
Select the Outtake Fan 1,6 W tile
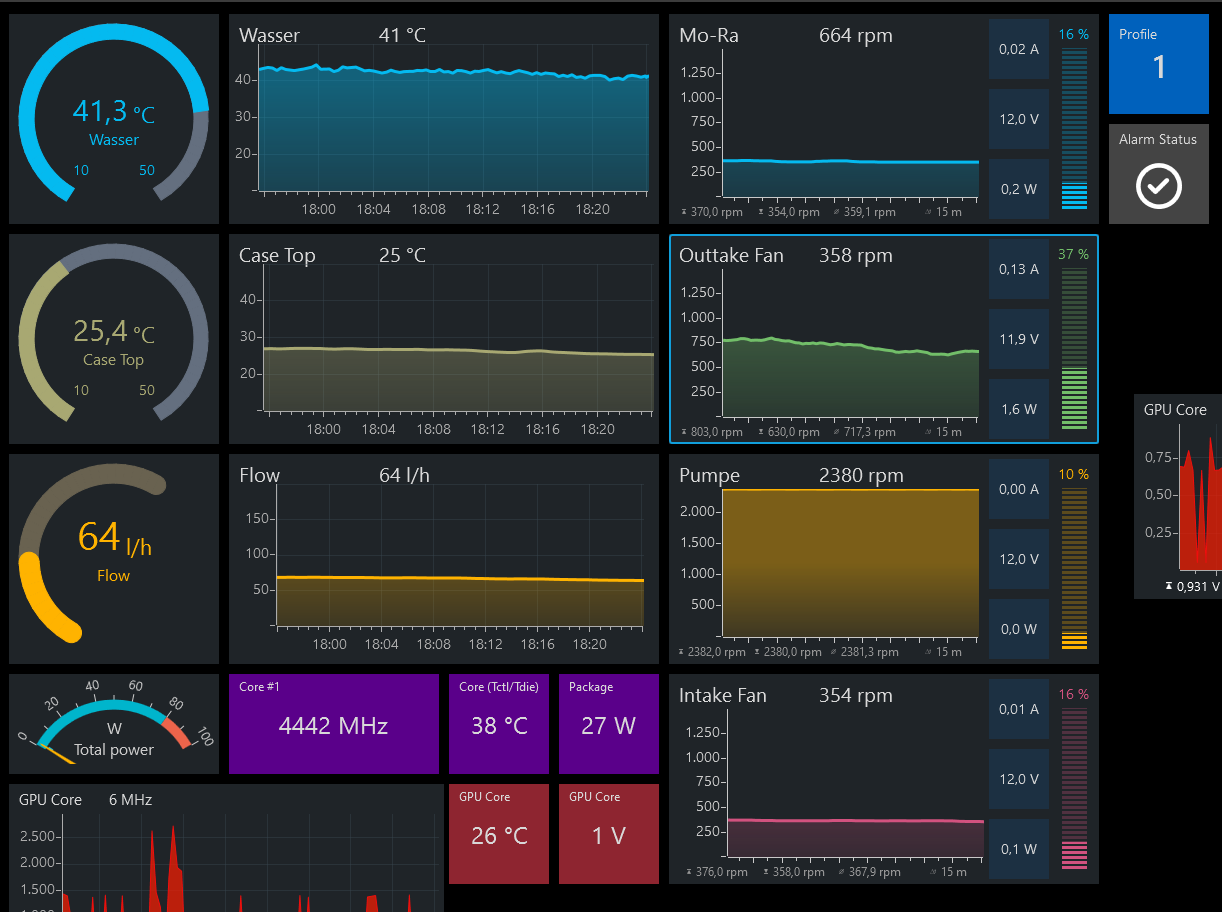[x=1019, y=409]
